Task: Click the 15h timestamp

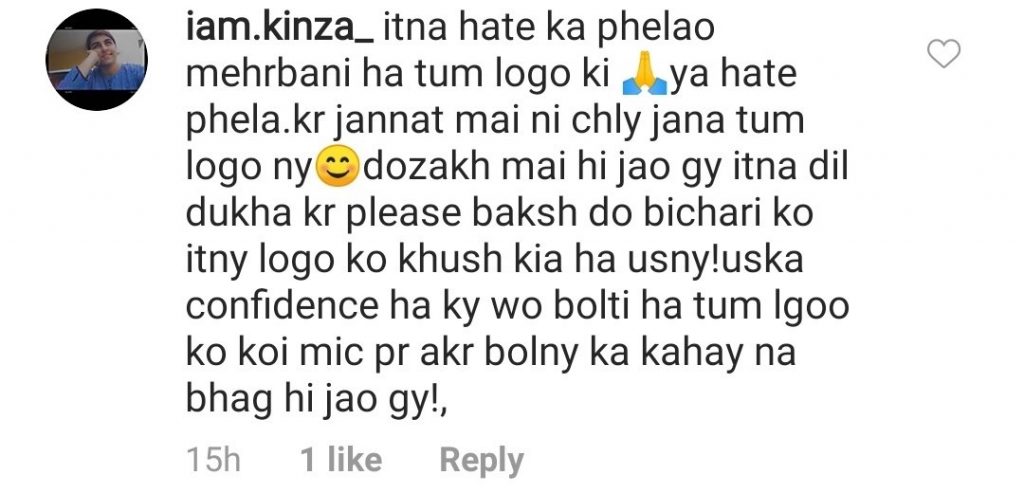Action: [213, 460]
